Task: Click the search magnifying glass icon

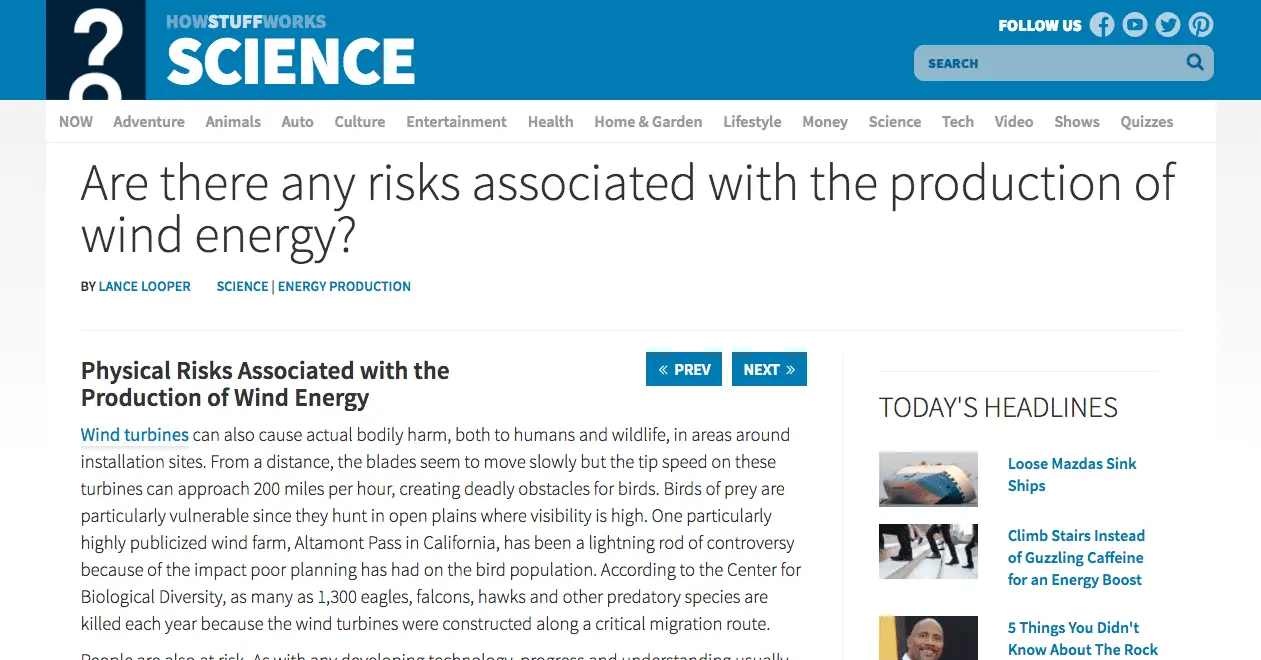Action: click(1194, 63)
